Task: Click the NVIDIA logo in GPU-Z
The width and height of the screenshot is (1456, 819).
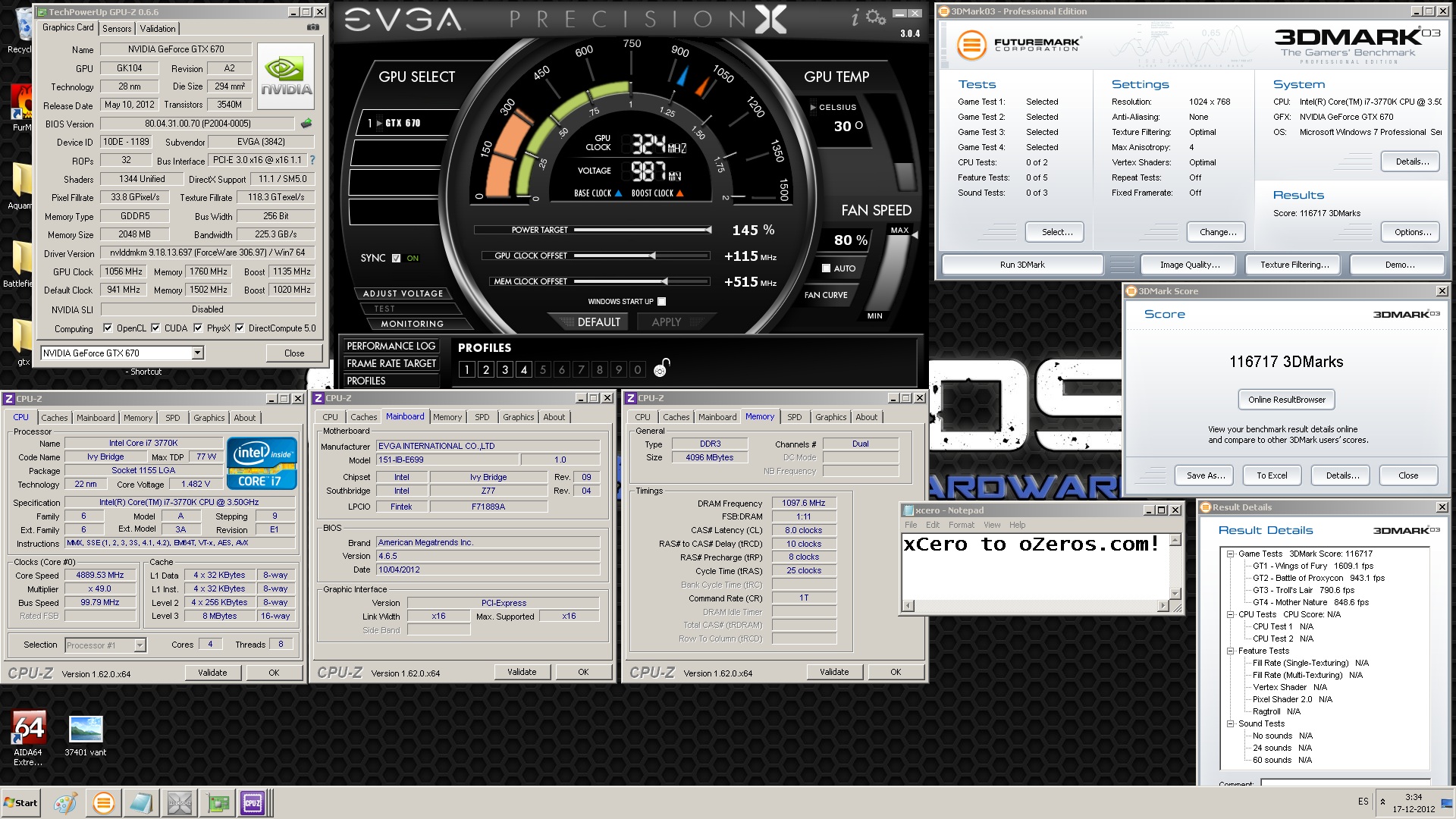Action: pyautogui.click(x=286, y=76)
